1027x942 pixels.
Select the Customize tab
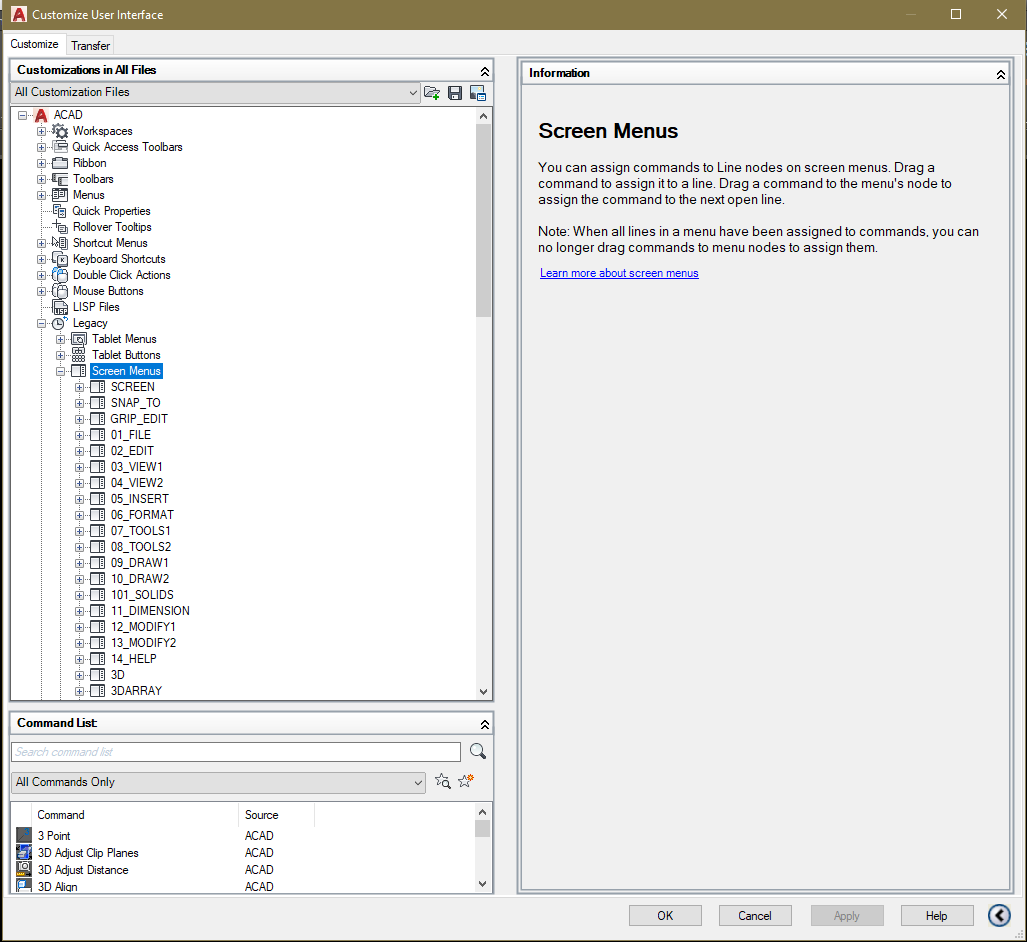(35, 44)
